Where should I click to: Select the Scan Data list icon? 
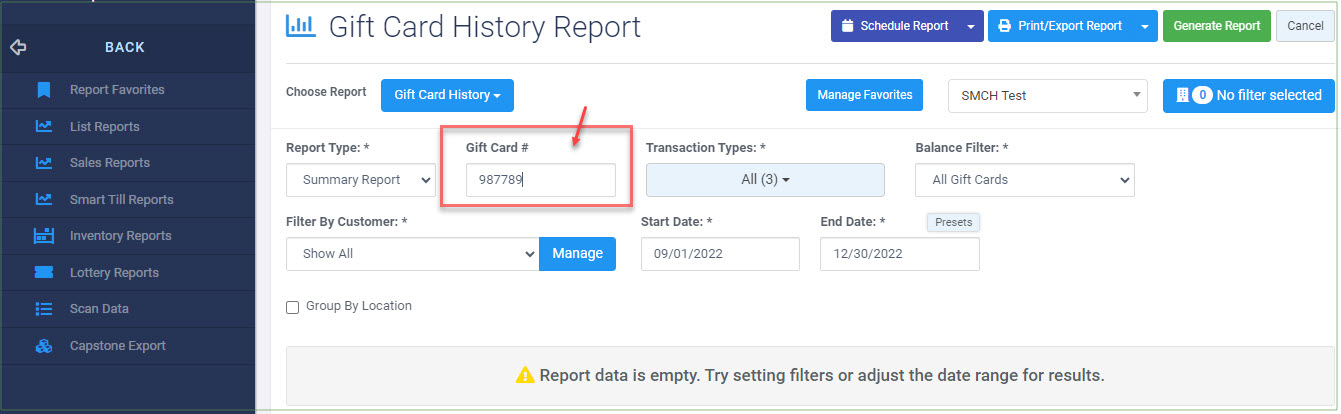click(43, 309)
